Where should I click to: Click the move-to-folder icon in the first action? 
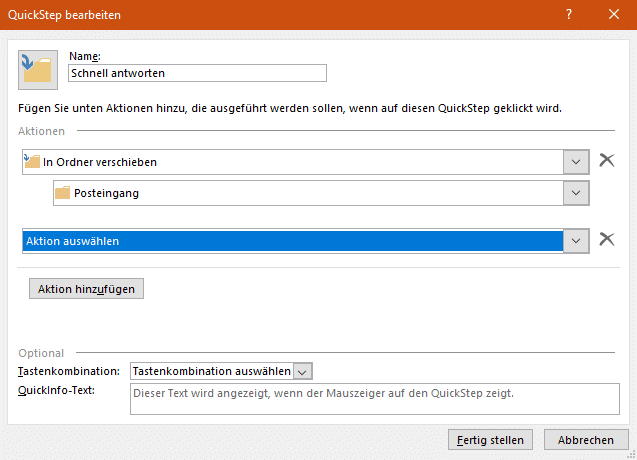pyautogui.click(x=32, y=161)
